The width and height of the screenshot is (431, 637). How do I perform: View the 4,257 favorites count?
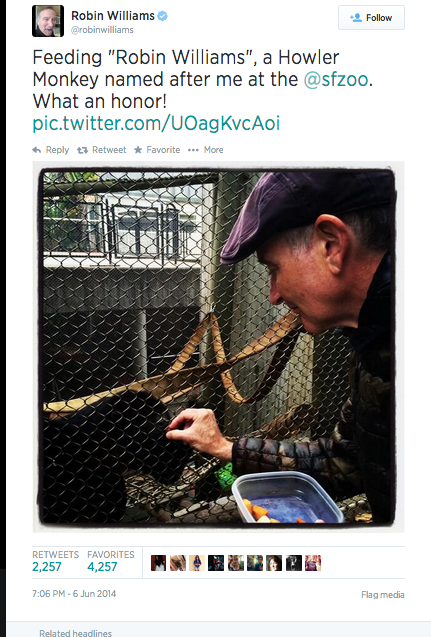[102, 567]
